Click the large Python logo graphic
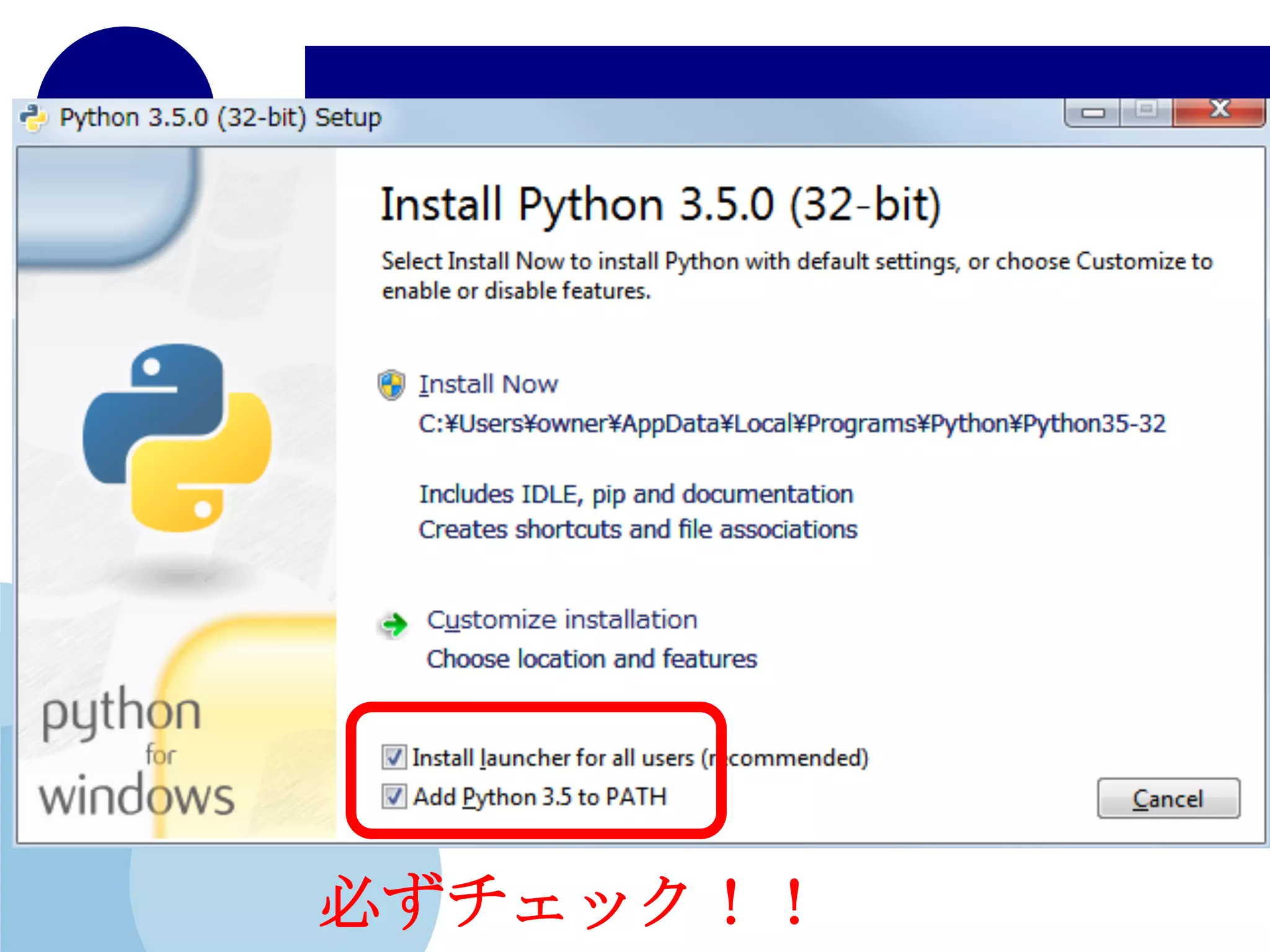This screenshot has width=1270, height=952. click(x=177, y=438)
